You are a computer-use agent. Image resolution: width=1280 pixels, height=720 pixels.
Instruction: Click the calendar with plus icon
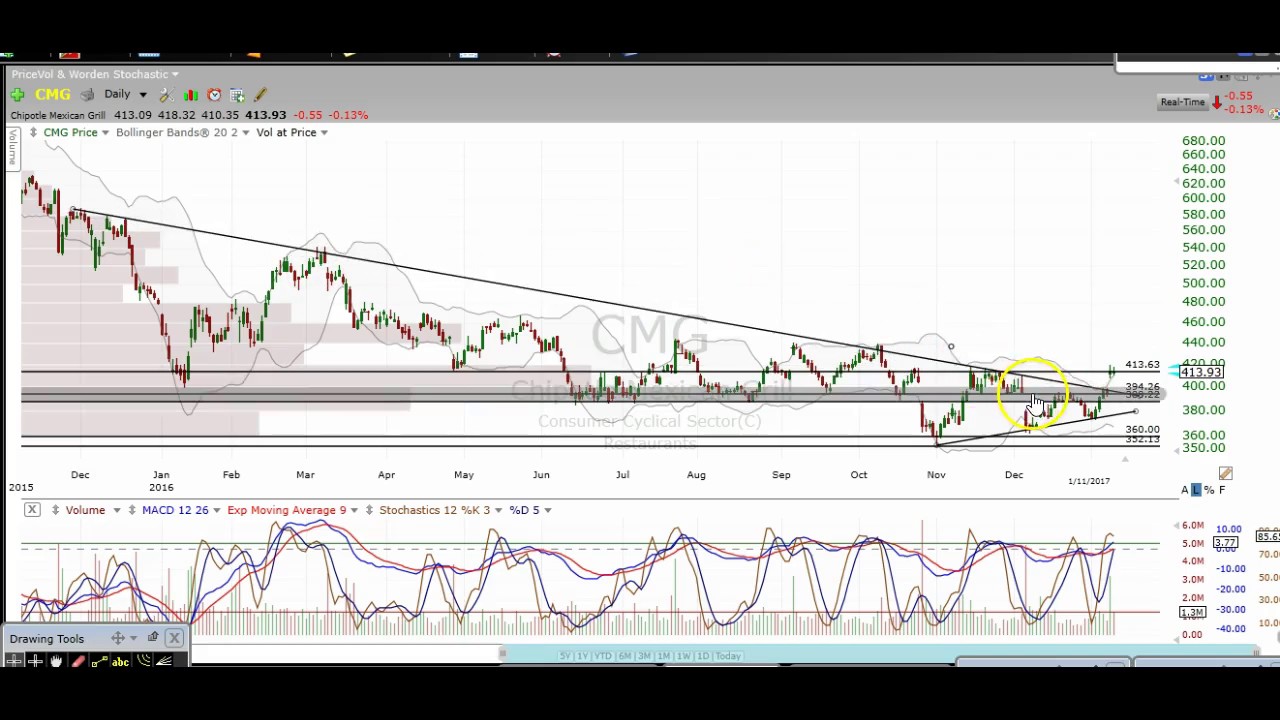coord(237,95)
